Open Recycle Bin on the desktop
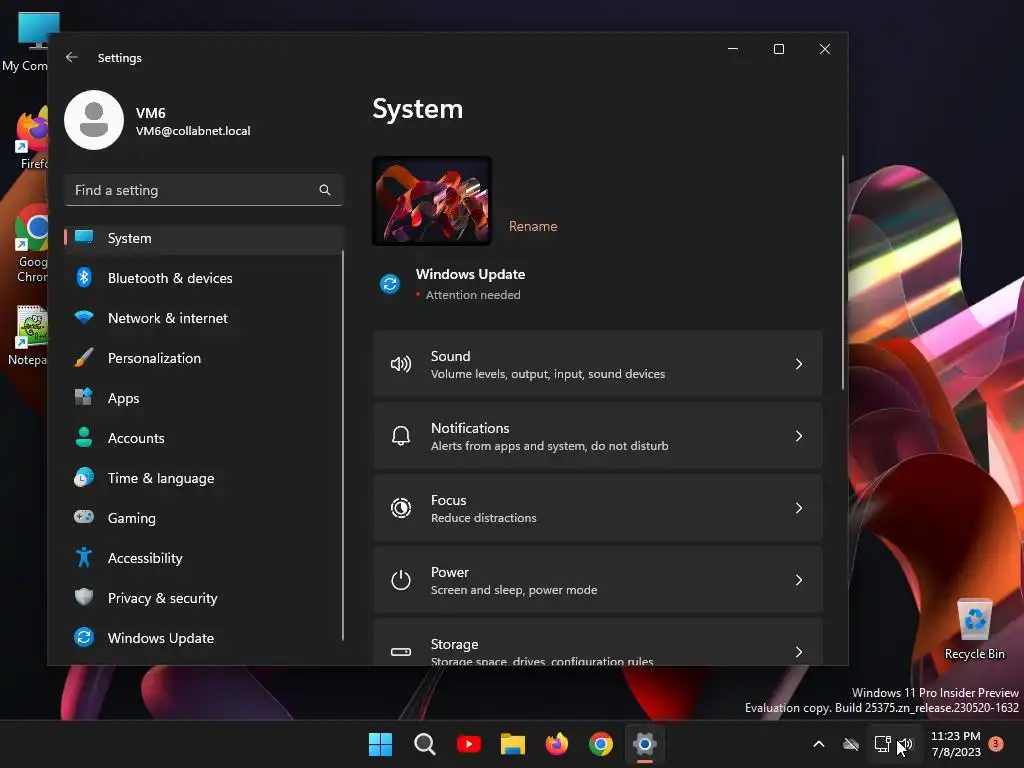 974,628
